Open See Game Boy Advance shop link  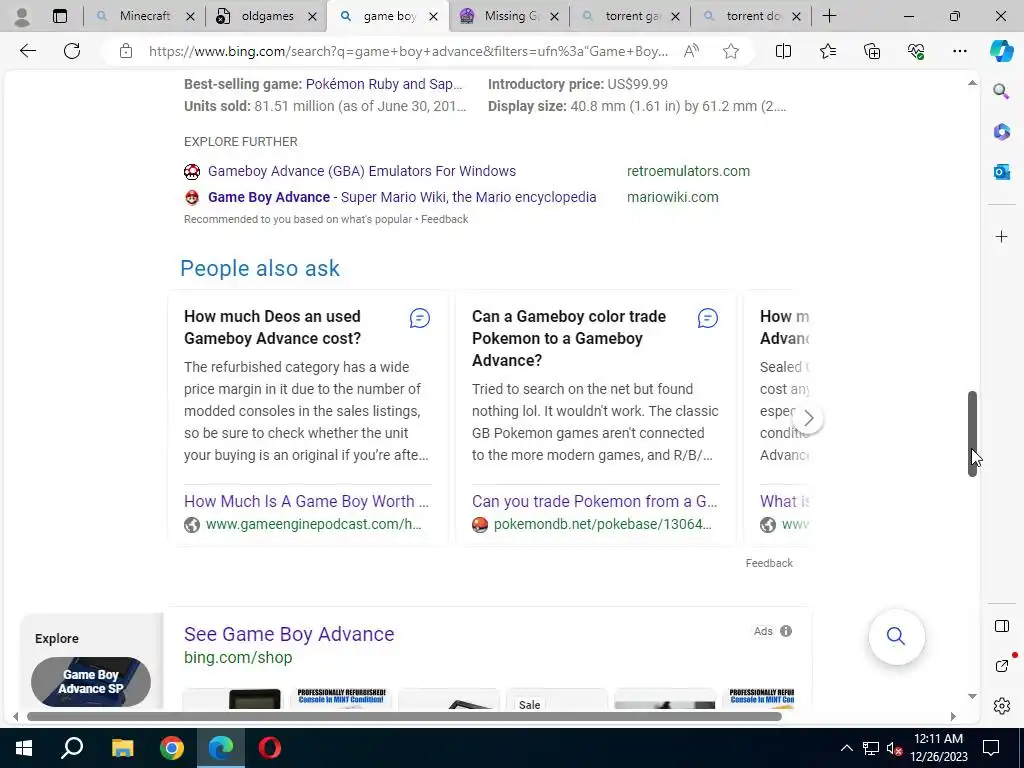point(289,634)
